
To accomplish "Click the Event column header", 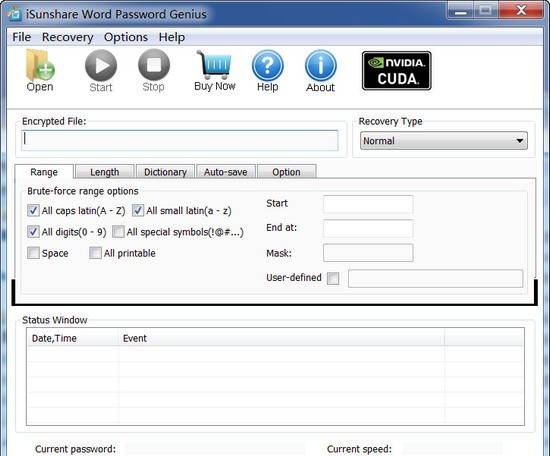I will tap(281, 338).
